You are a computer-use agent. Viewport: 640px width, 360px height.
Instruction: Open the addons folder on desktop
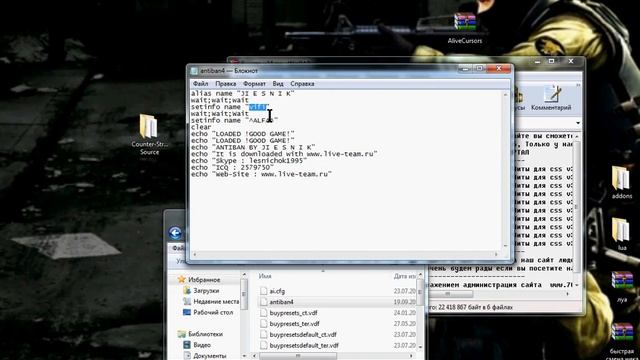[621, 182]
